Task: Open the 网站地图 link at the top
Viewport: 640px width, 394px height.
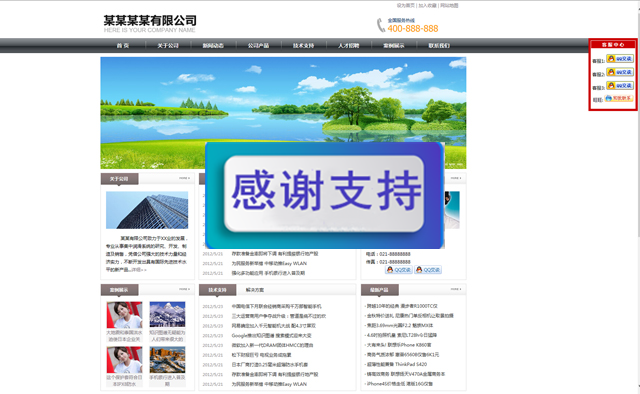Action: pos(449,6)
